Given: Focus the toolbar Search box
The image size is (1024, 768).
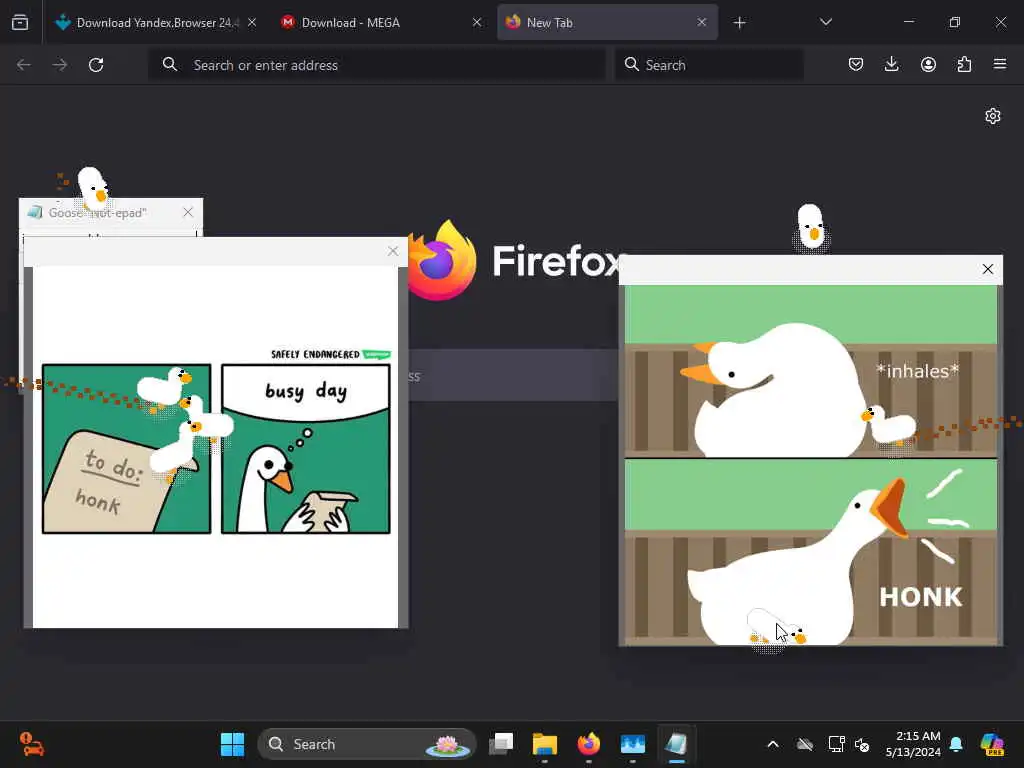Looking at the screenshot, I should pos(709,65).
